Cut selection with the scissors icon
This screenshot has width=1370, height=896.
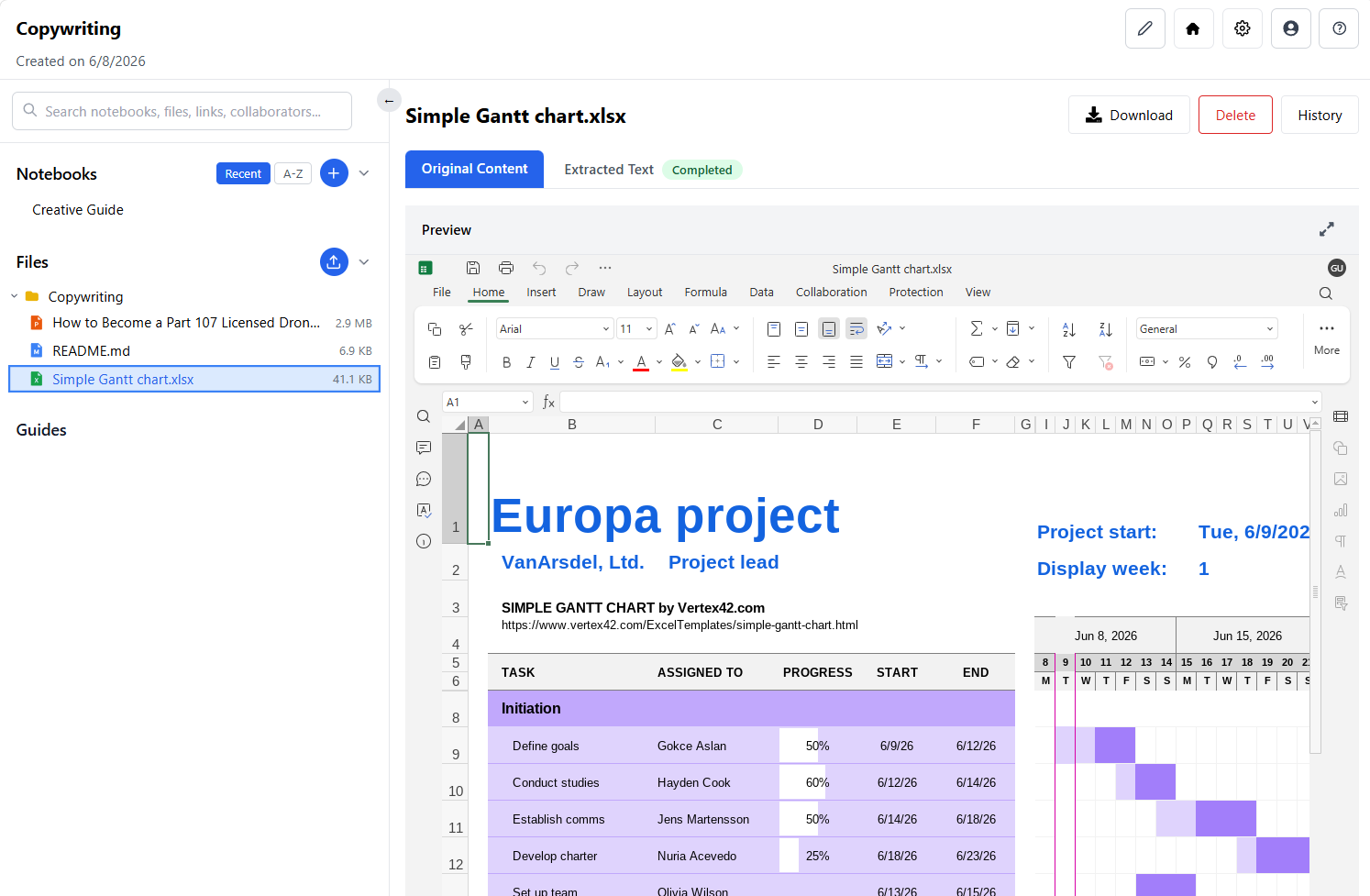tap(466, 328)
